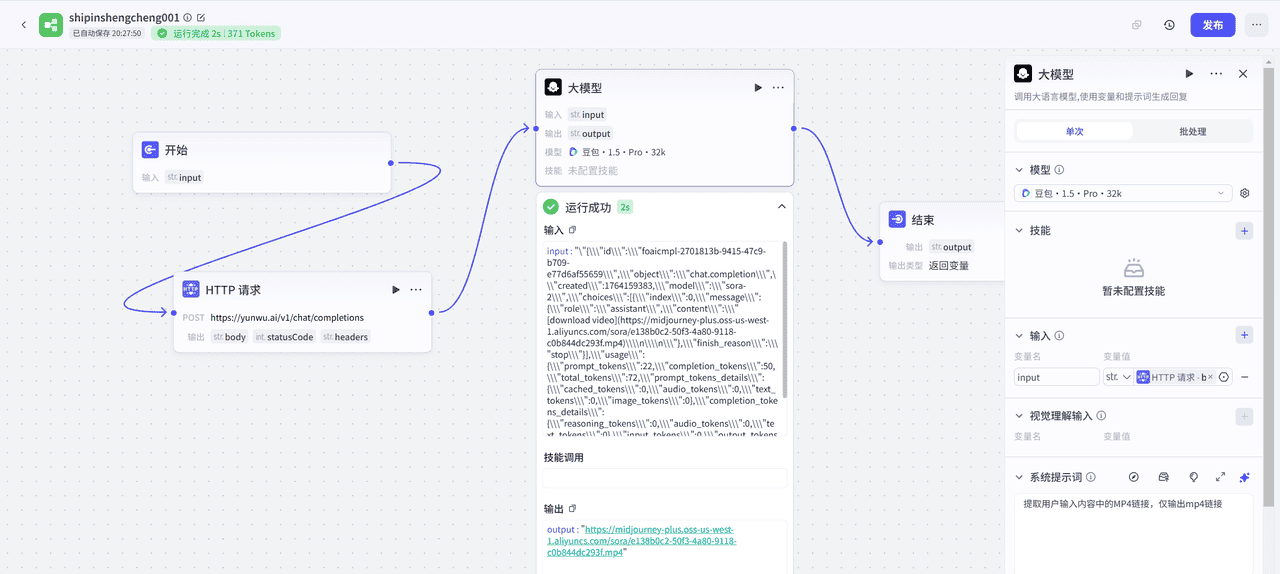Switch to 单次 single-run mode
The image size is (1280, 574).
(1074, 131)
